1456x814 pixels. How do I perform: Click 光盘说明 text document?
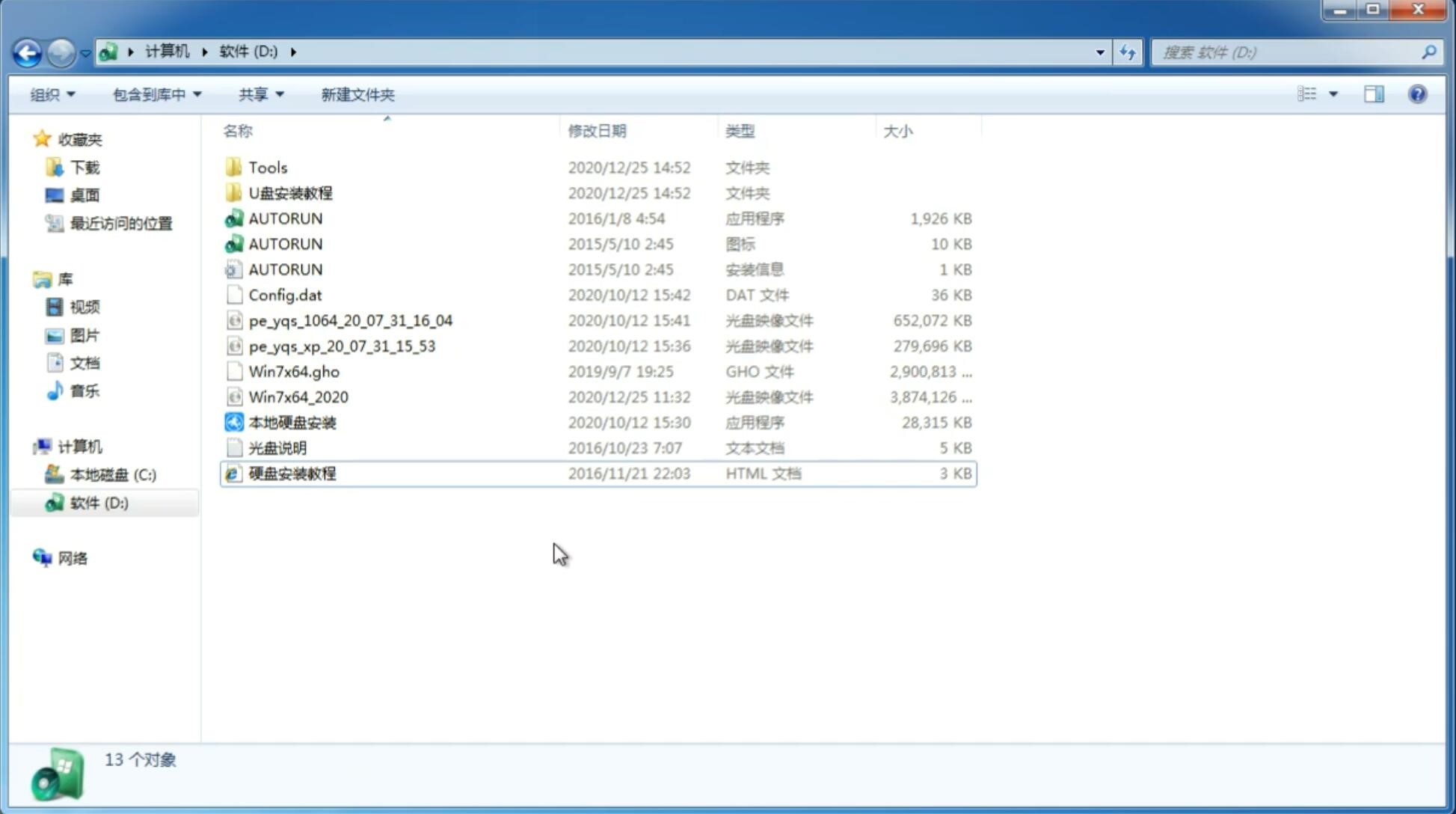point(277,448)
